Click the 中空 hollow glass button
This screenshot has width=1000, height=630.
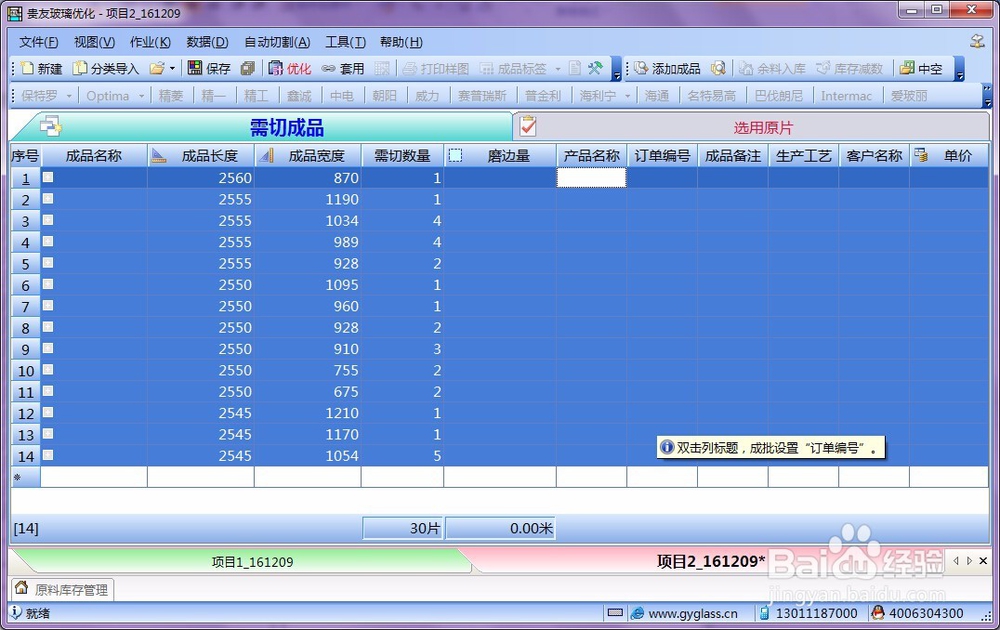coord(921,68)
